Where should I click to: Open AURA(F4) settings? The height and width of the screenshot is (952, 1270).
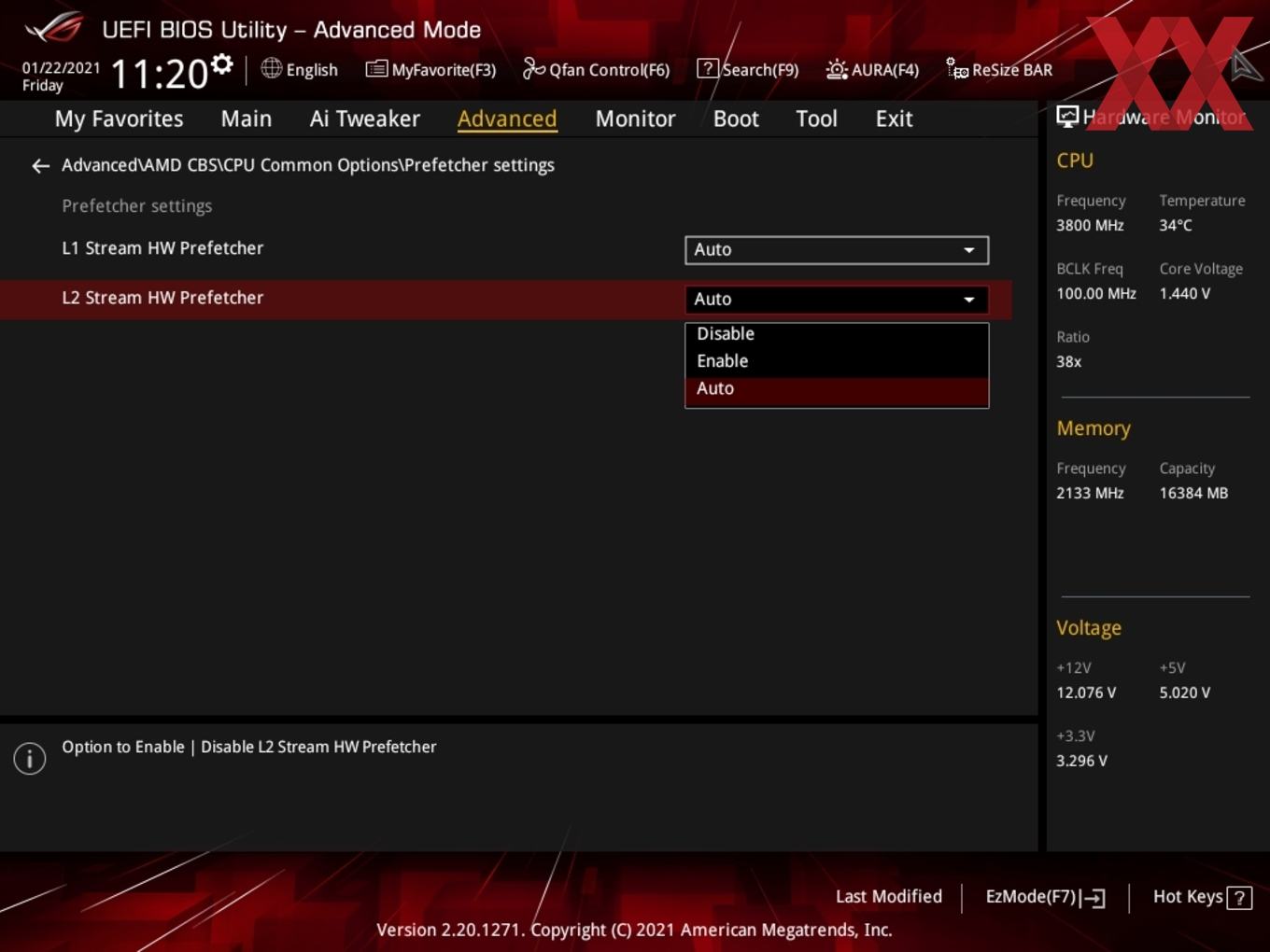coord(872,69)
